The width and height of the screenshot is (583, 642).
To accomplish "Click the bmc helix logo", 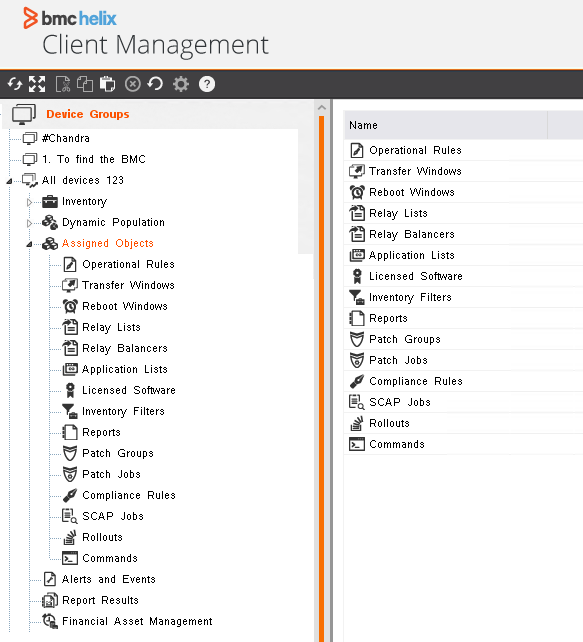I will (x=70, y=18).
